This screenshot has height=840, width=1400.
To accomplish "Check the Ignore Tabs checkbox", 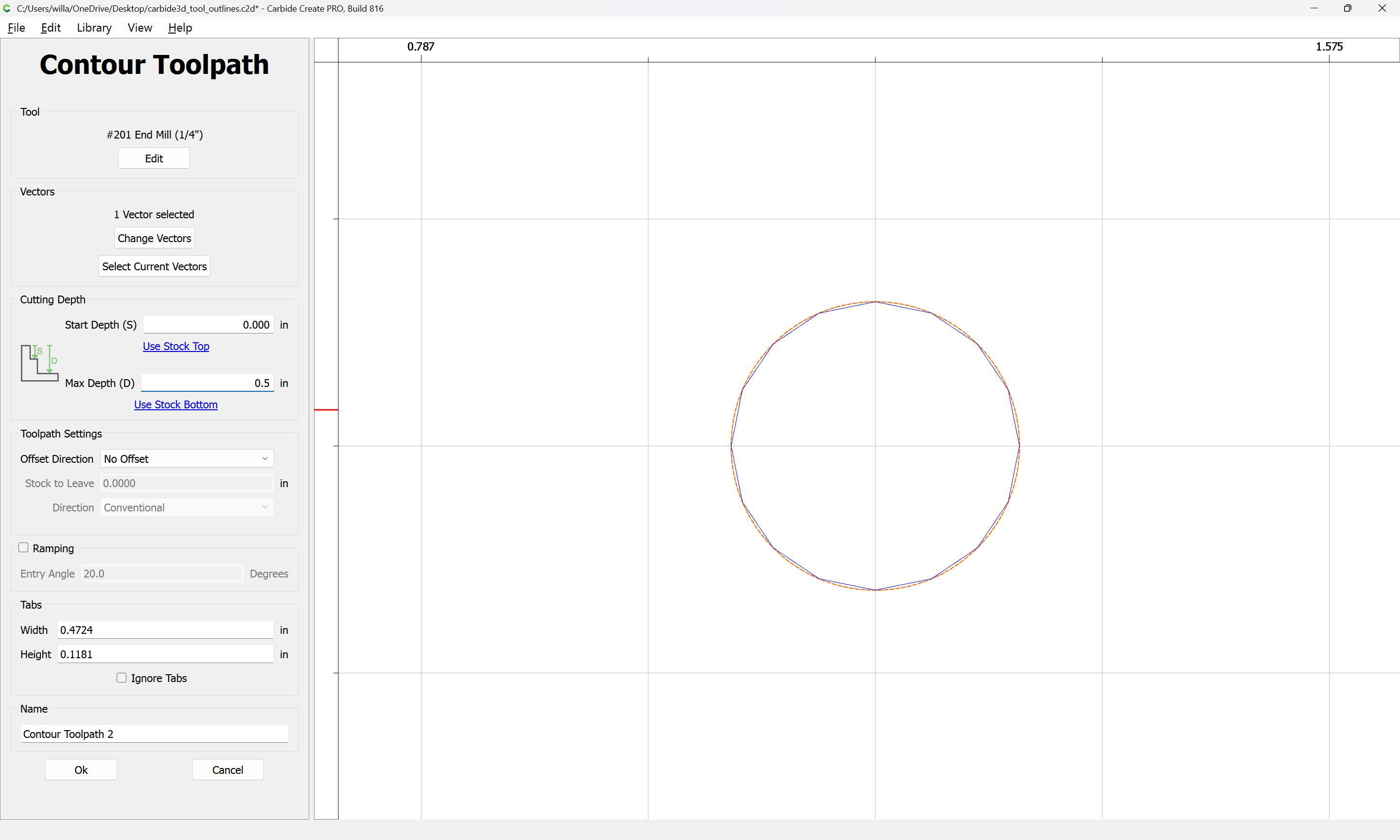I will click(x=122, y=678).
